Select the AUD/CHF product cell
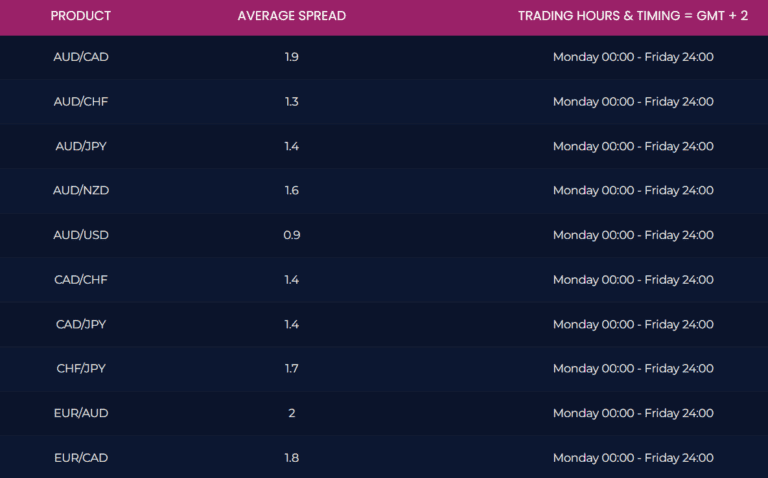 tap(81, 102)
